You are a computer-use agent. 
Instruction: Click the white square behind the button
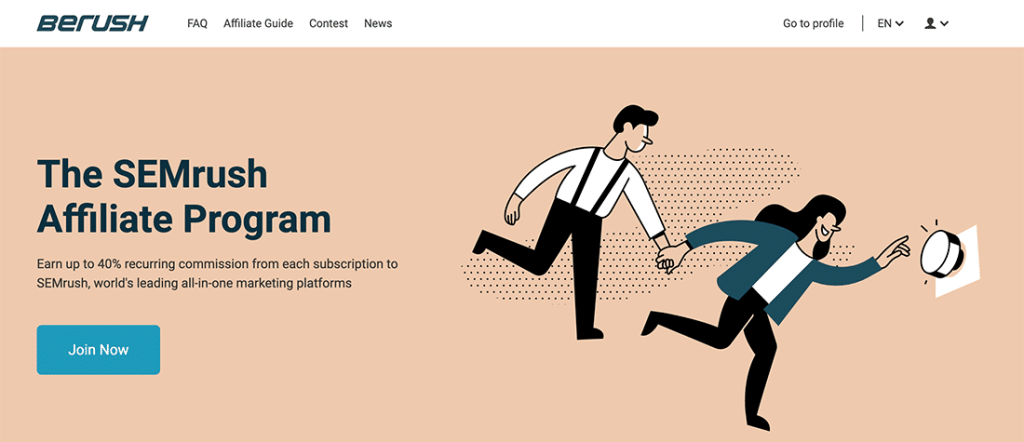tap(957, 261)
